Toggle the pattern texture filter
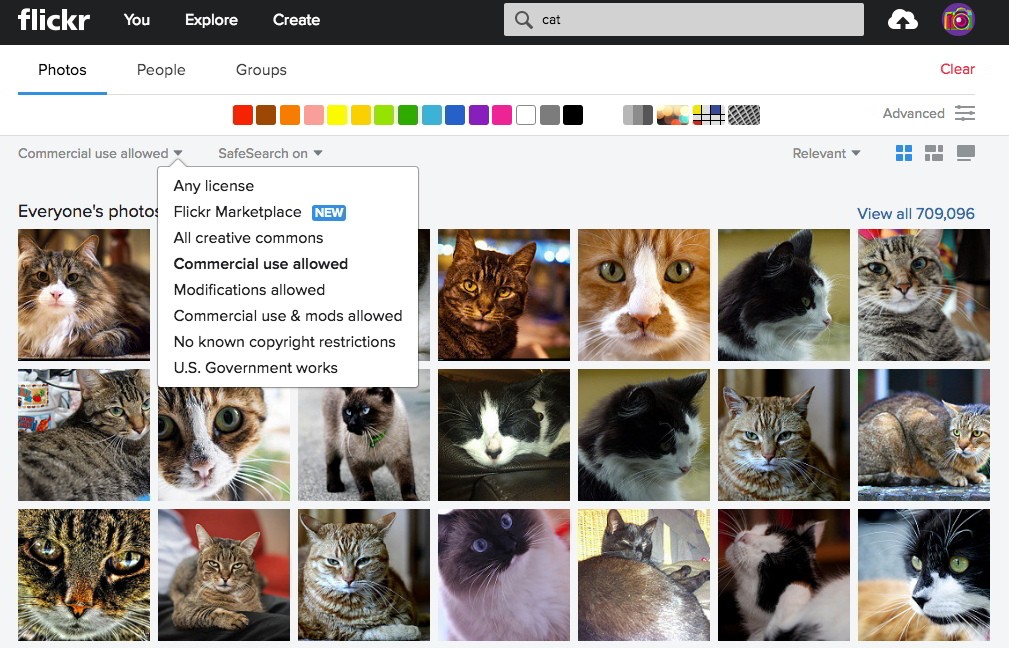Viewport: 1009px width, 648px height. pos(744,115)
